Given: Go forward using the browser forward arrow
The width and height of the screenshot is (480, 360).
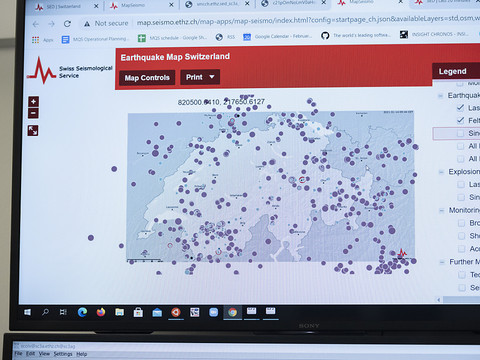Looking at the screenshot, I should point(51,24).
